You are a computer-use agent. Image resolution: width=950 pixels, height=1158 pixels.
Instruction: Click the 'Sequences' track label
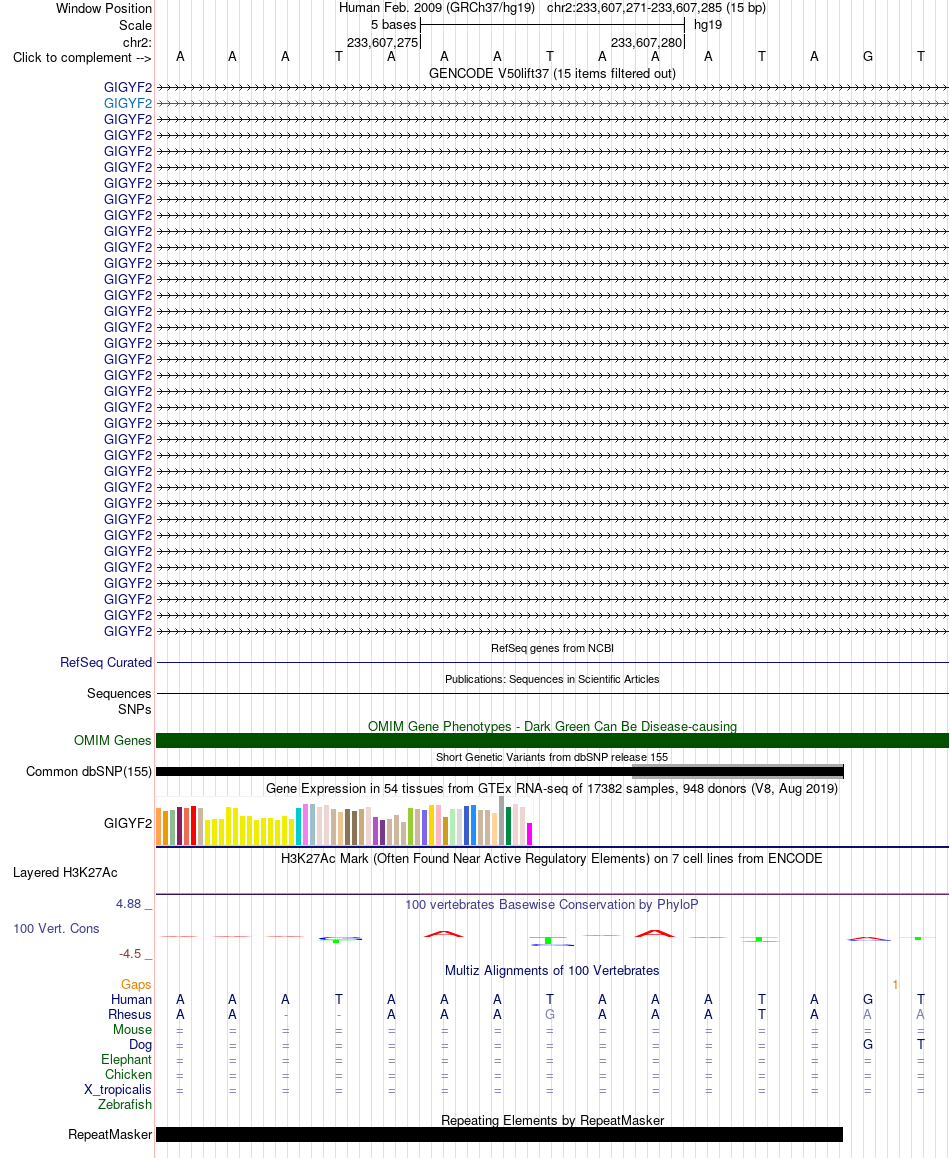pyautogui.click(x=119, y=693)
